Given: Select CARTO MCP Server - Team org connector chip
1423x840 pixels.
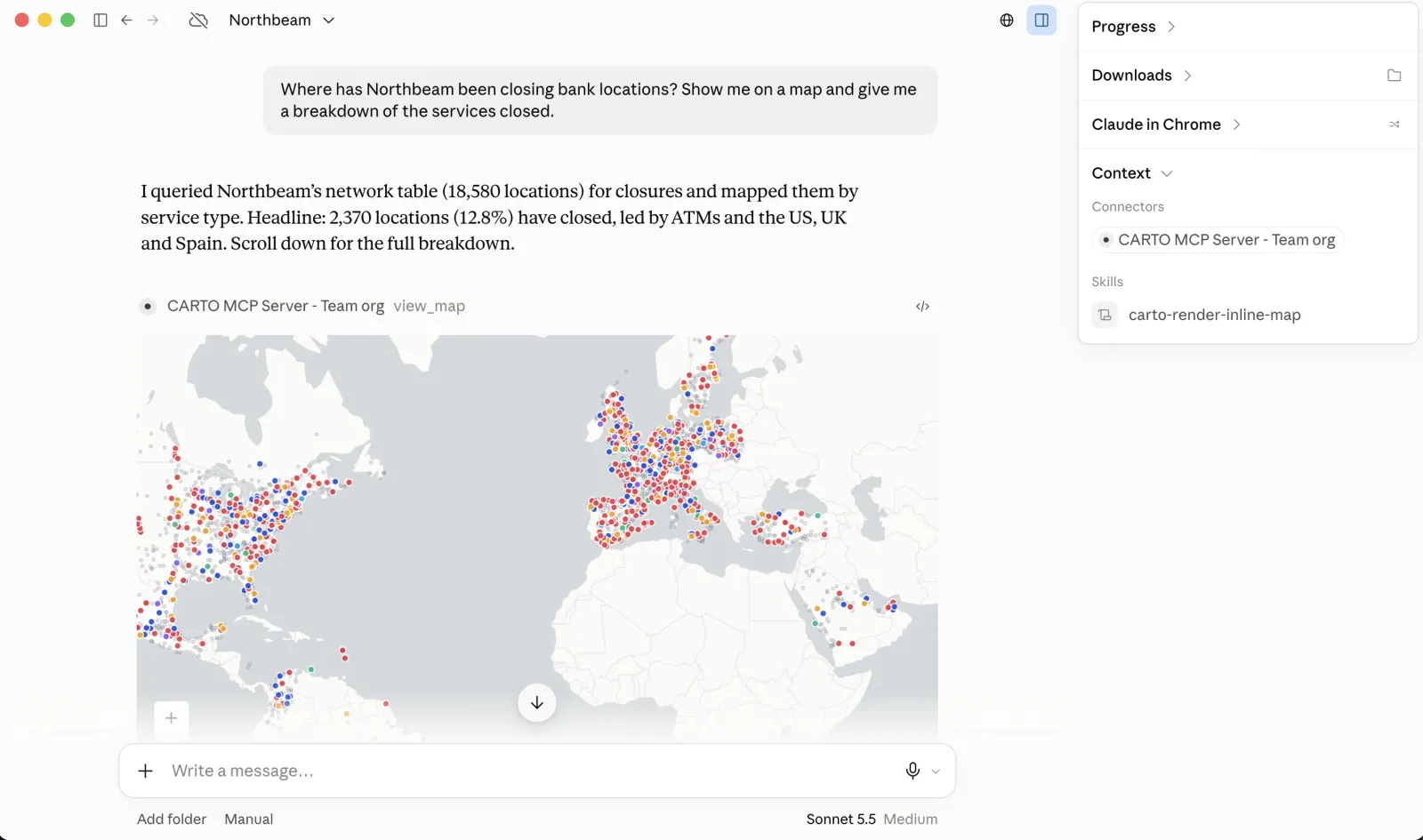Looking at the screenshot, I should coord(1218,240).
